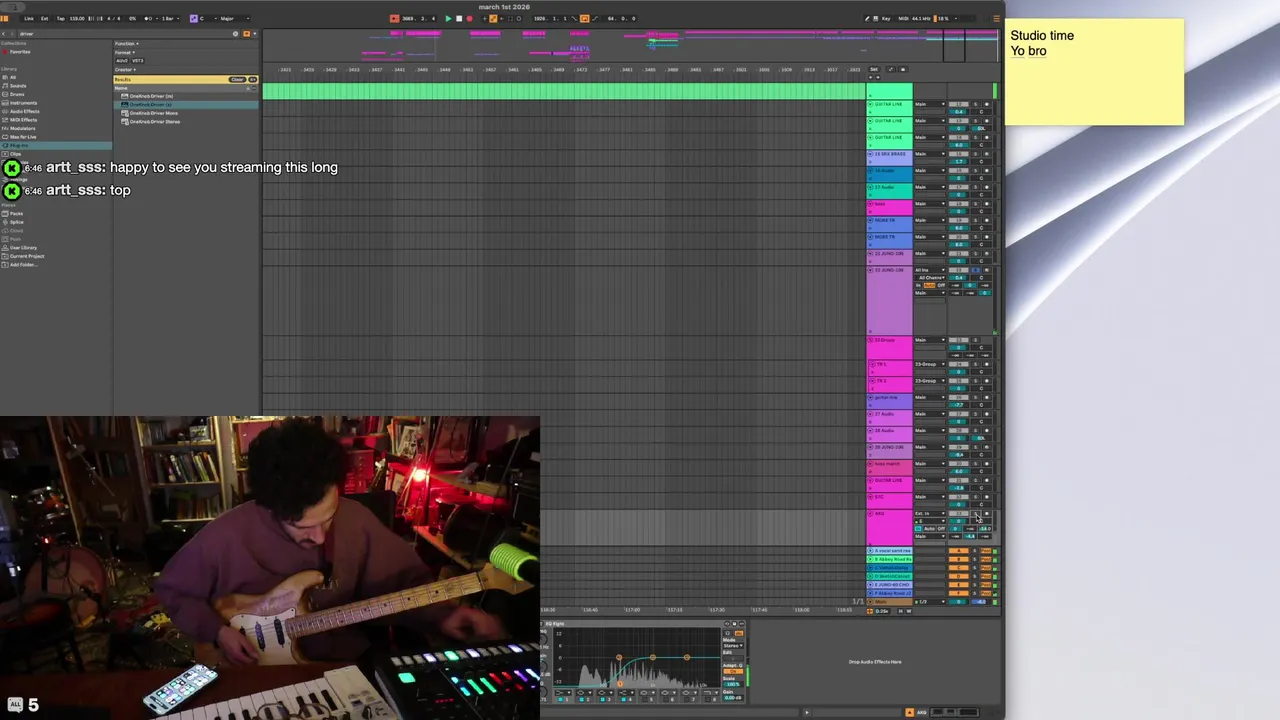Arm the bass track for recording
The width and height of the screenshot is (1280, 720).
pos(987,204)
